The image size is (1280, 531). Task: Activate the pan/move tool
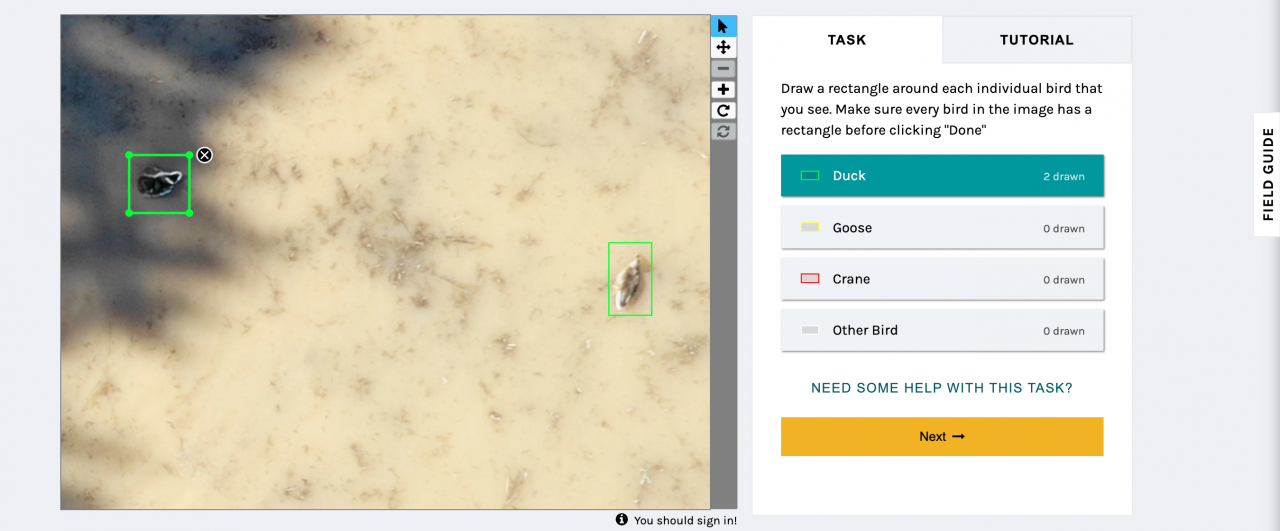[723, 47]
